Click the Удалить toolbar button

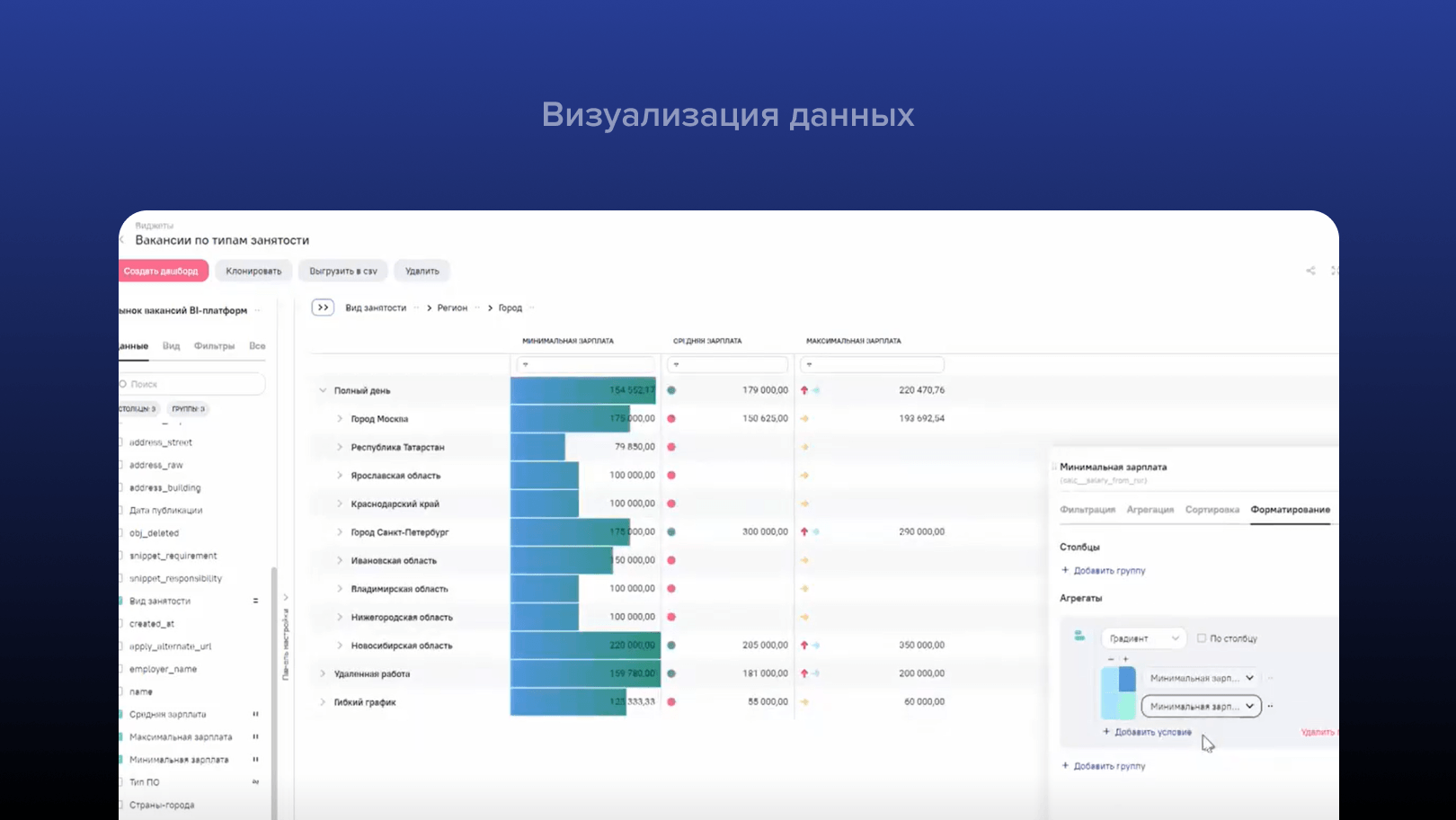(422, 271)
